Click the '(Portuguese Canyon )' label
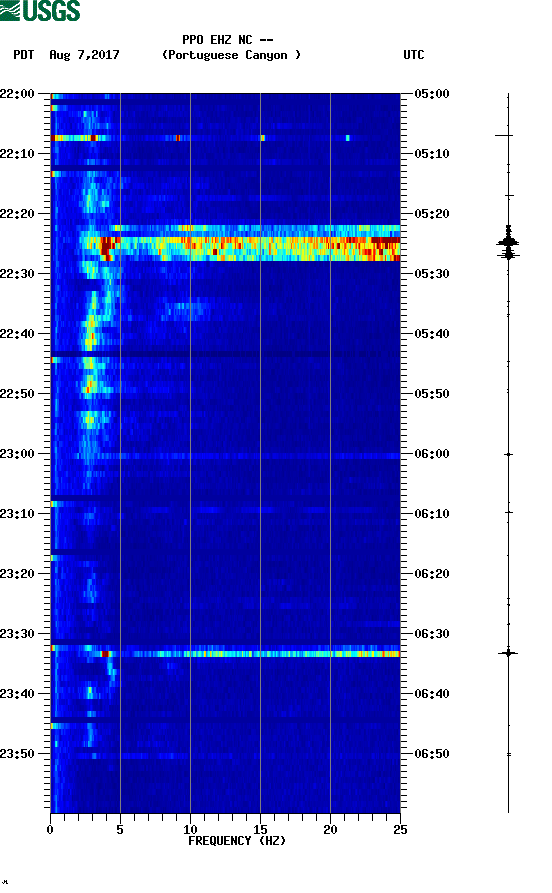The width and height of the screenshot is (552, 893). pyautogui.click(x=231, y=55)
